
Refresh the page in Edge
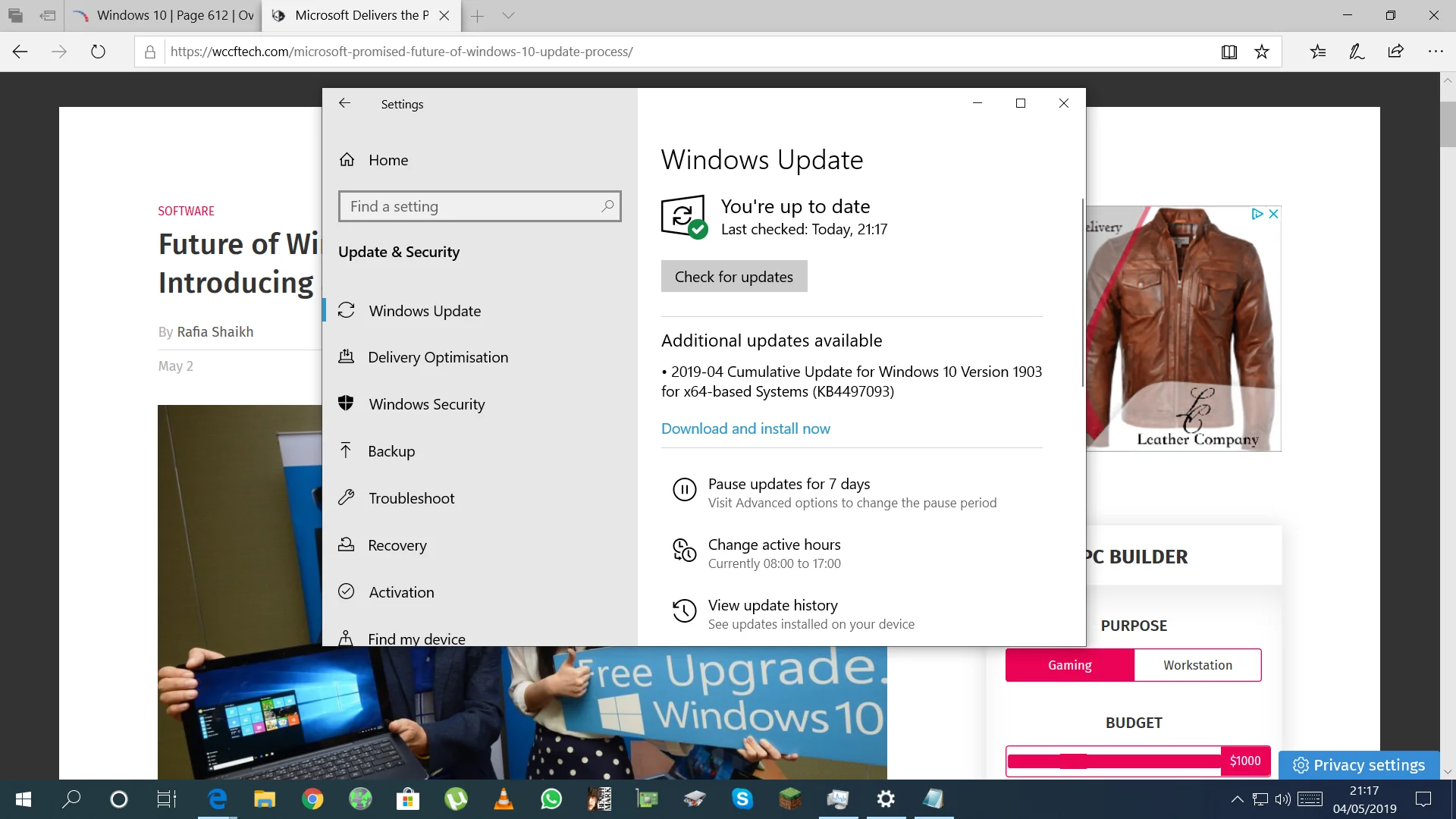[x=98, y=52]
